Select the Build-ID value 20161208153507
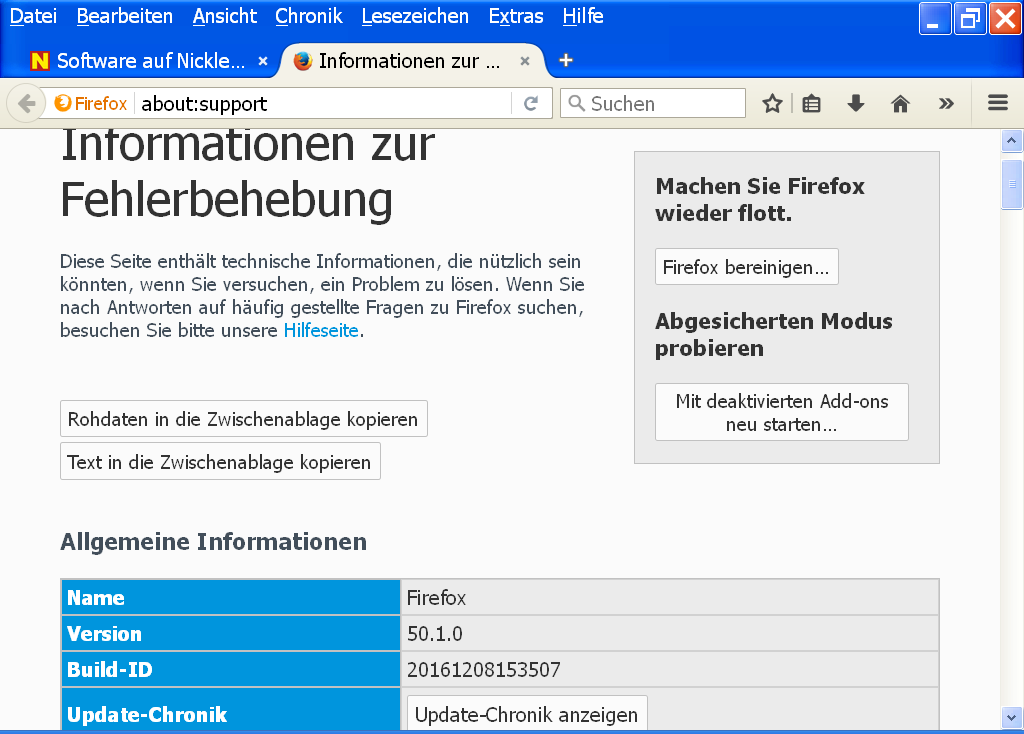Screen dimensions: 1024x734 pyautogui.click(x=484, y=669)
